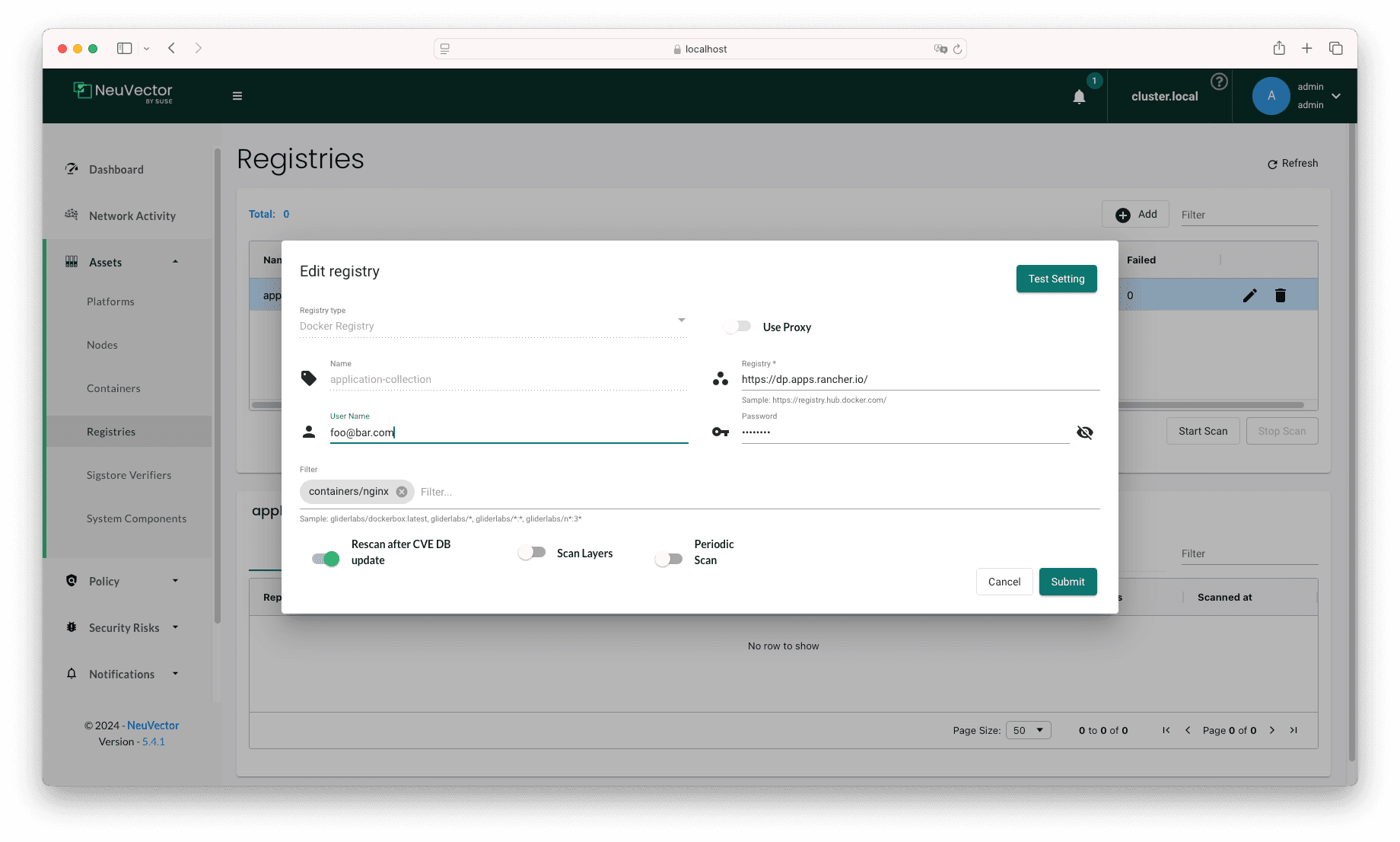Turn on Scan Layers
Image resolution: width=1400 pixels, height=842 pixels.
[x=532, y=552]
